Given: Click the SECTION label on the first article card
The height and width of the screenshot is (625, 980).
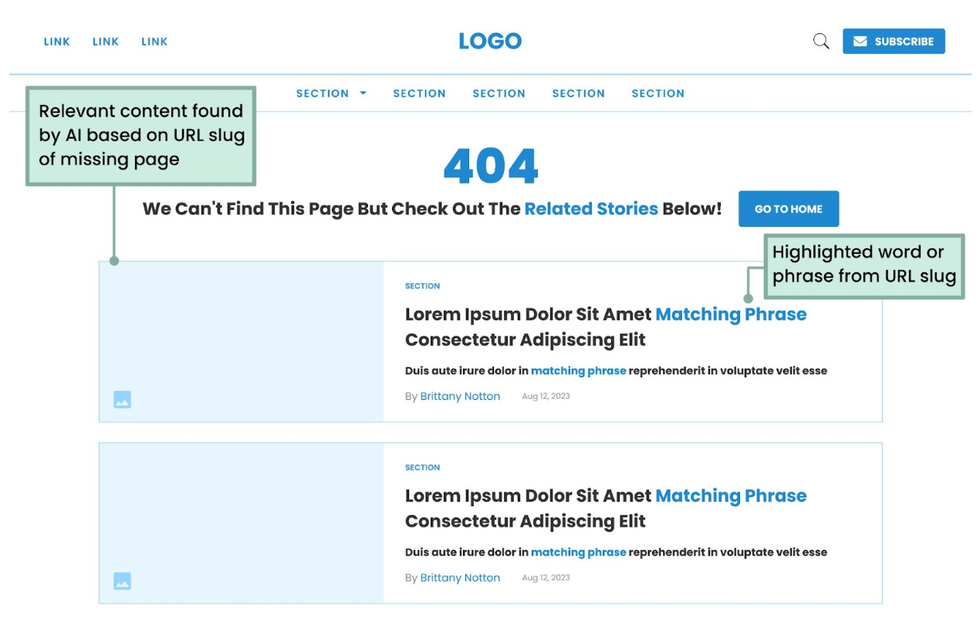Looking at the screenshot, I should [x=422, y=286].
